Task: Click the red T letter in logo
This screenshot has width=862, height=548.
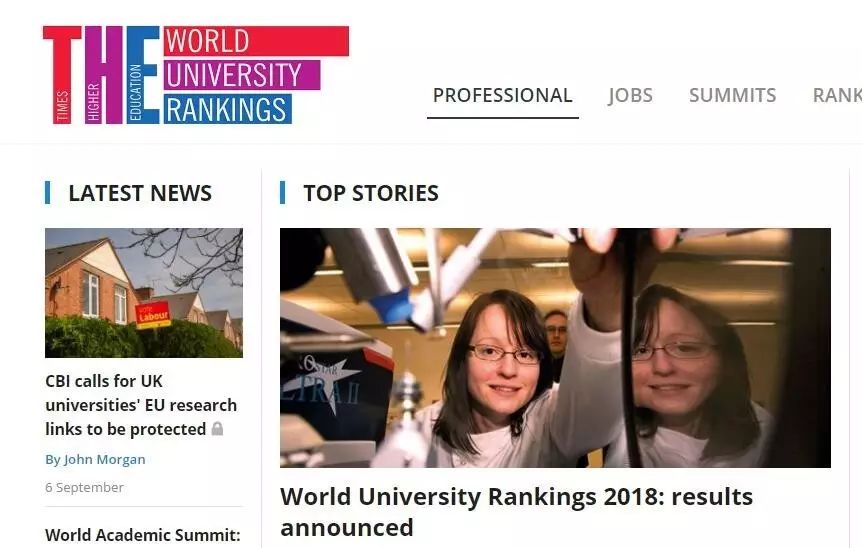Action: pos(62,75)
